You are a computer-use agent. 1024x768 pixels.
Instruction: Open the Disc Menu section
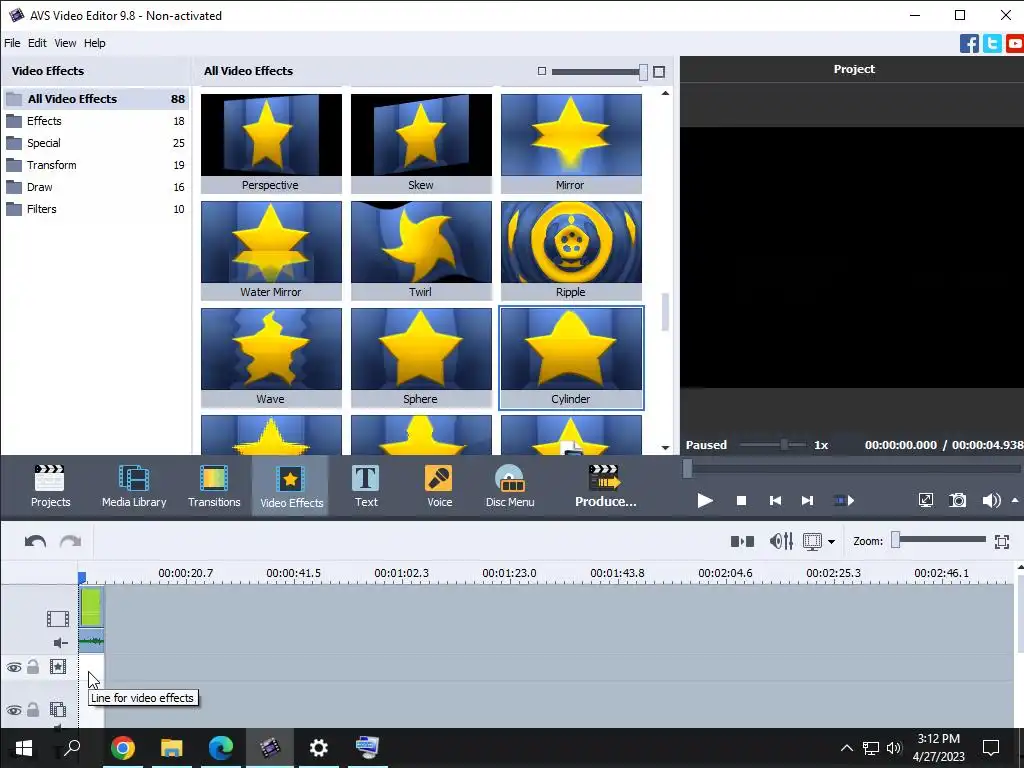point(510,486)
